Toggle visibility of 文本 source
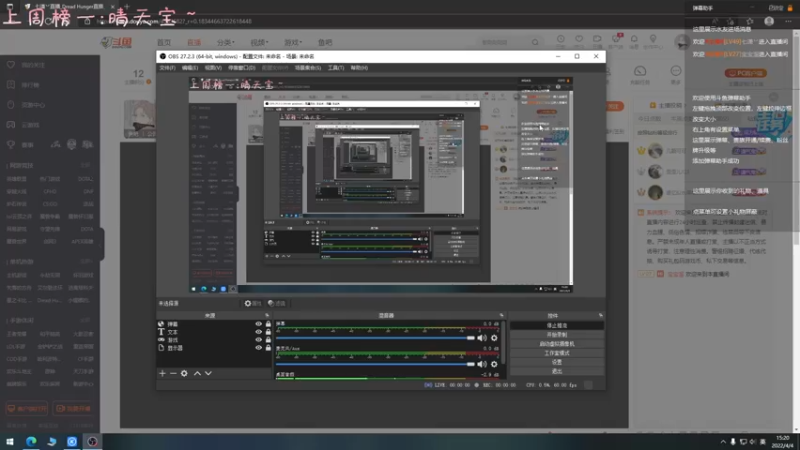This screenshot has height=450, width=800. coord(259,332)
